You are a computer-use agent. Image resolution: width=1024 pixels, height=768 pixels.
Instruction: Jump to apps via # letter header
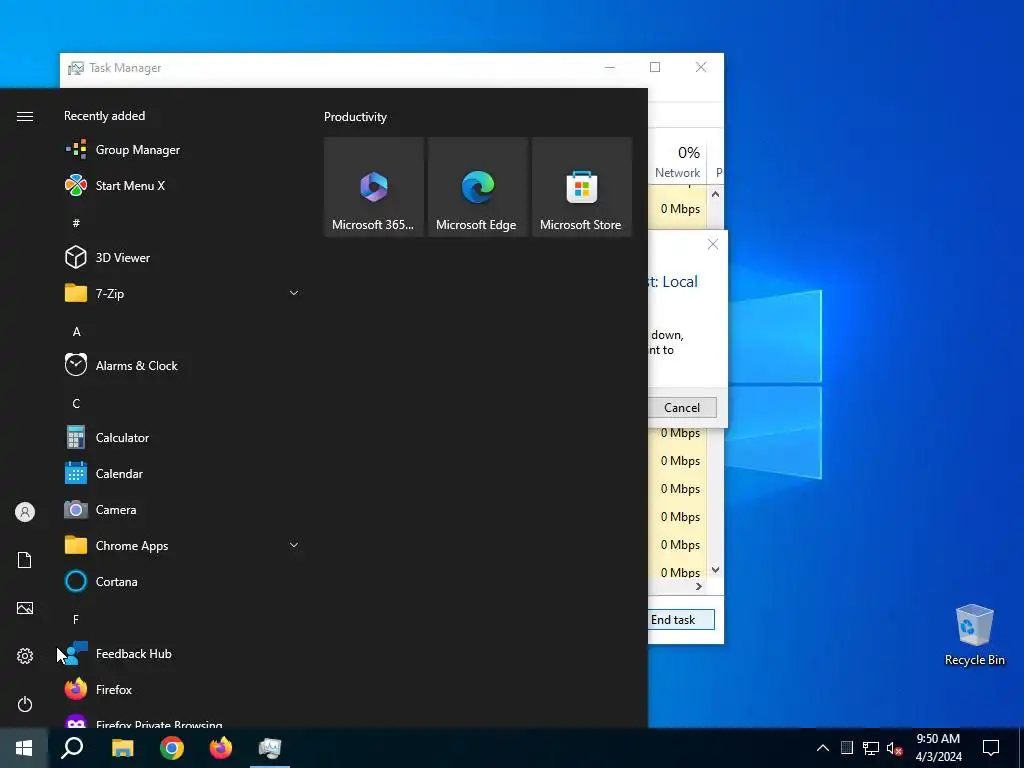[76, 223]
